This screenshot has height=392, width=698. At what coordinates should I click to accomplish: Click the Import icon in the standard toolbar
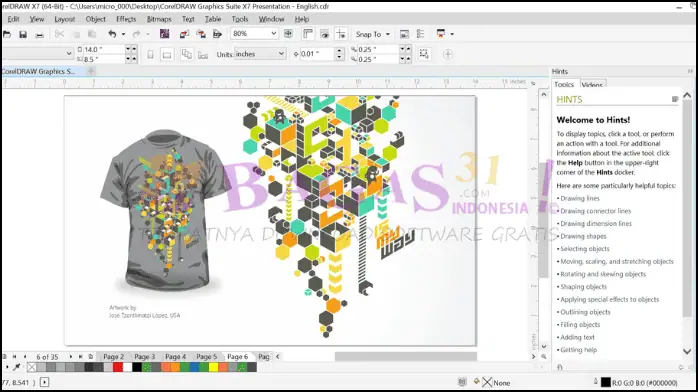[184, 34]
